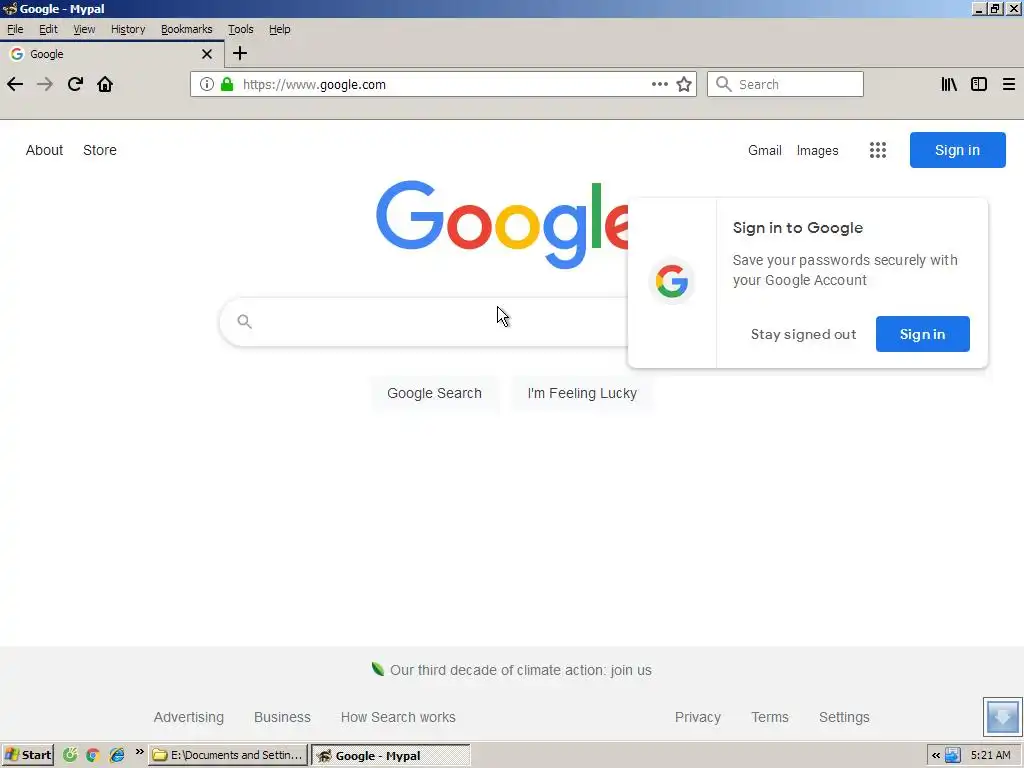
Task: Click the Google logo image
Action: (502, 225)
